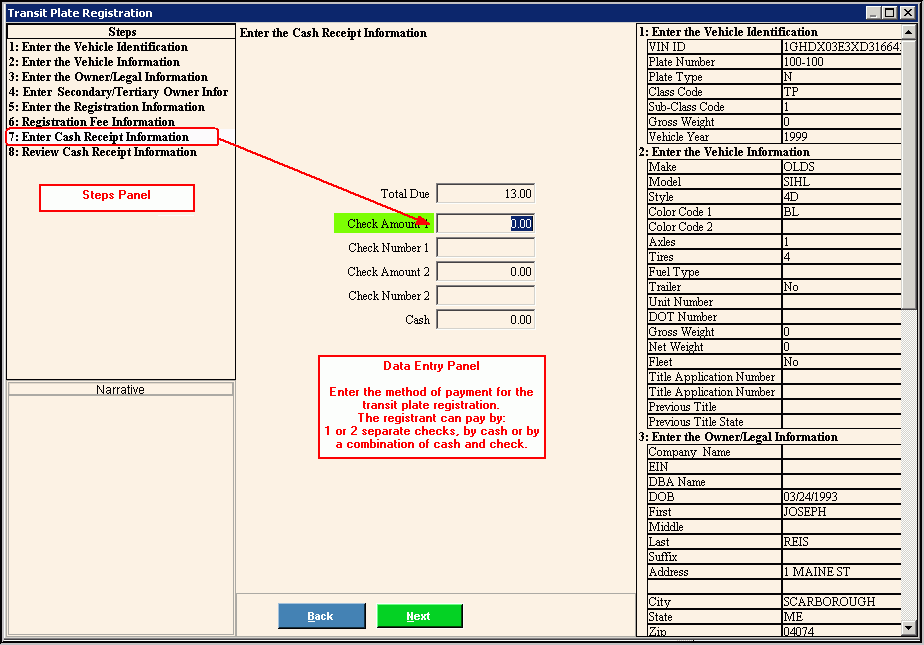Image resolution: width=924 pixels, height=645 pixels.
Task: Go to step 8 Review Cash Receipt Information
Action: point(102,152)
